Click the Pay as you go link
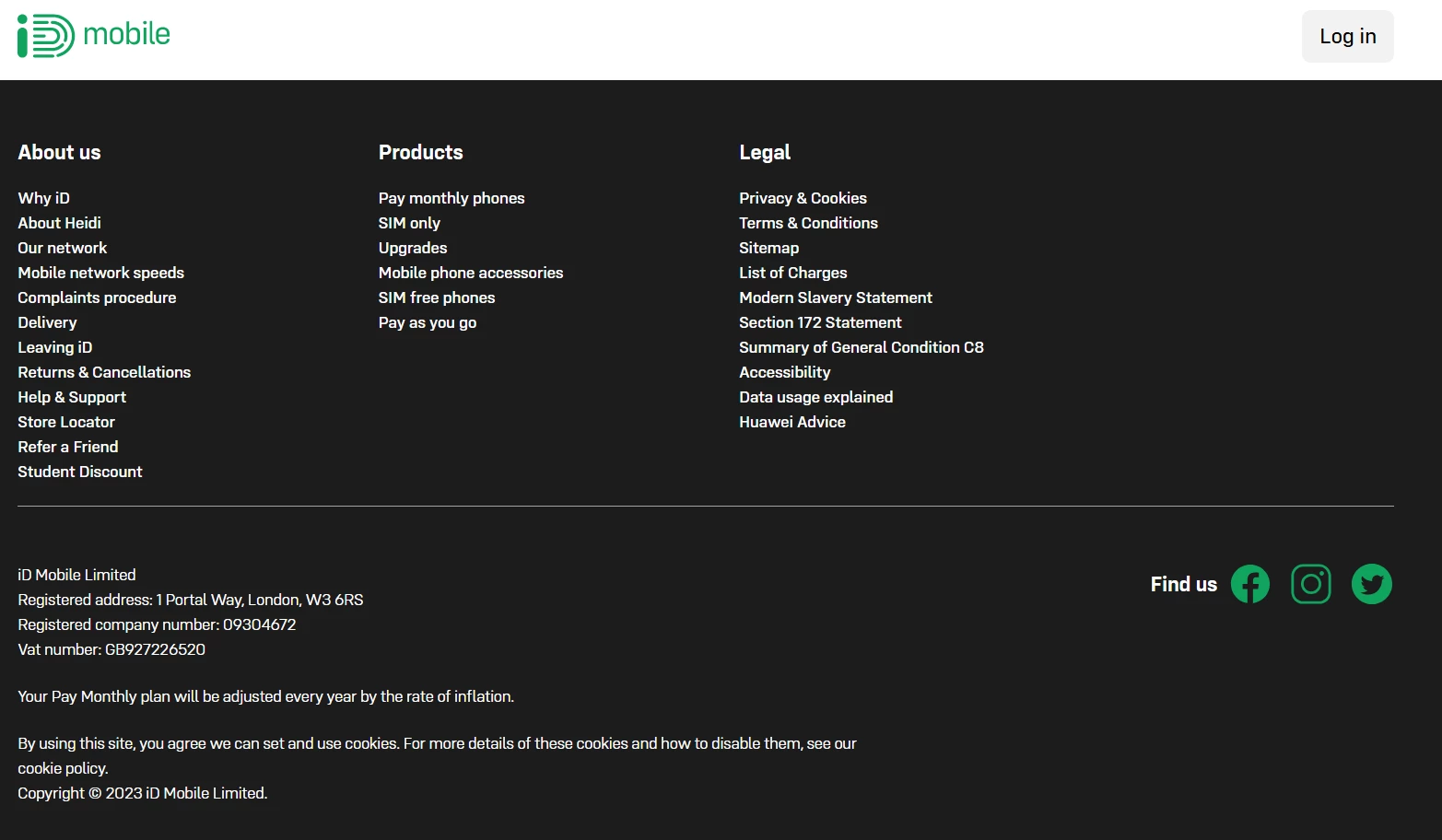1442x840 pixels. coord(428,322)
